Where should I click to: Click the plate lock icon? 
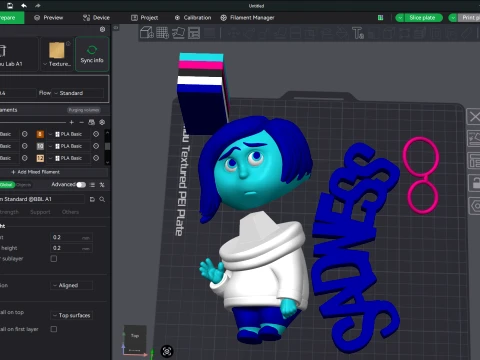[x=475, y=183]
